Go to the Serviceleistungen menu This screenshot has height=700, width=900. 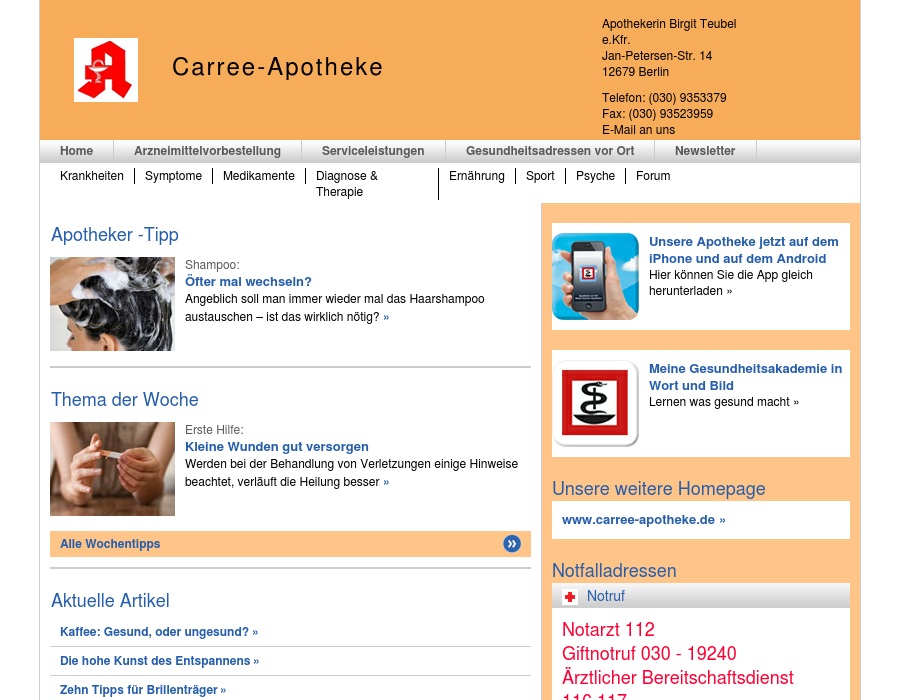pyautogui.click(x=373, y=151)
